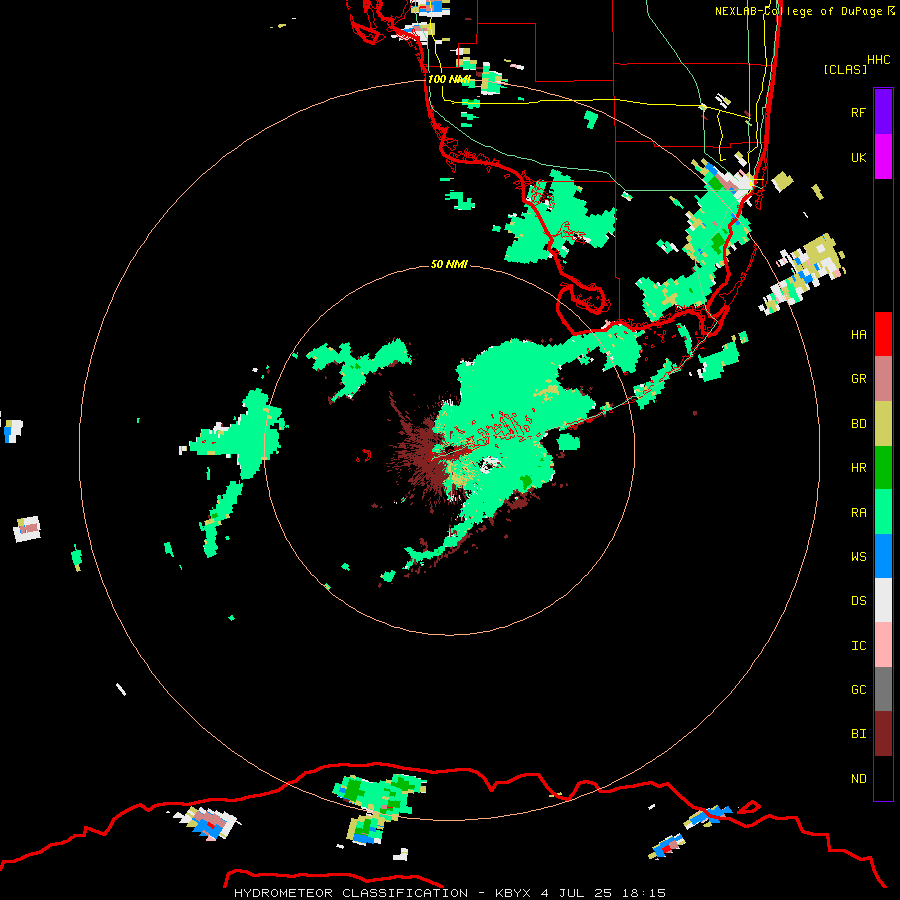Click the magenta UK legend color swatch

pyautogui.click(x=883, y=157)
